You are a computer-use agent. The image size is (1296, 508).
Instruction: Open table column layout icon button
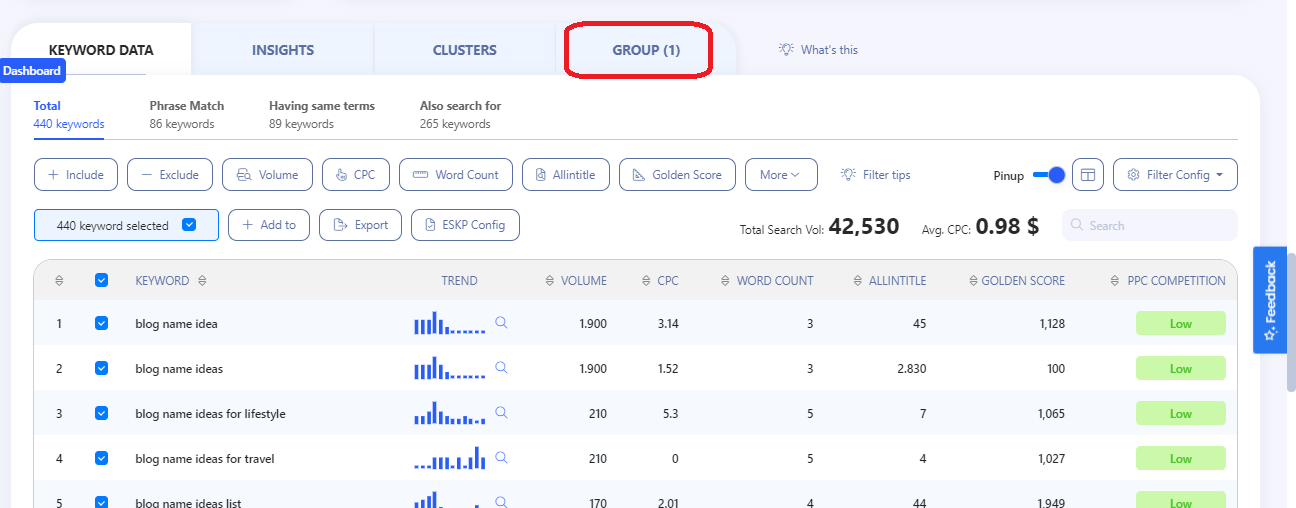(x=1088, y=175)
